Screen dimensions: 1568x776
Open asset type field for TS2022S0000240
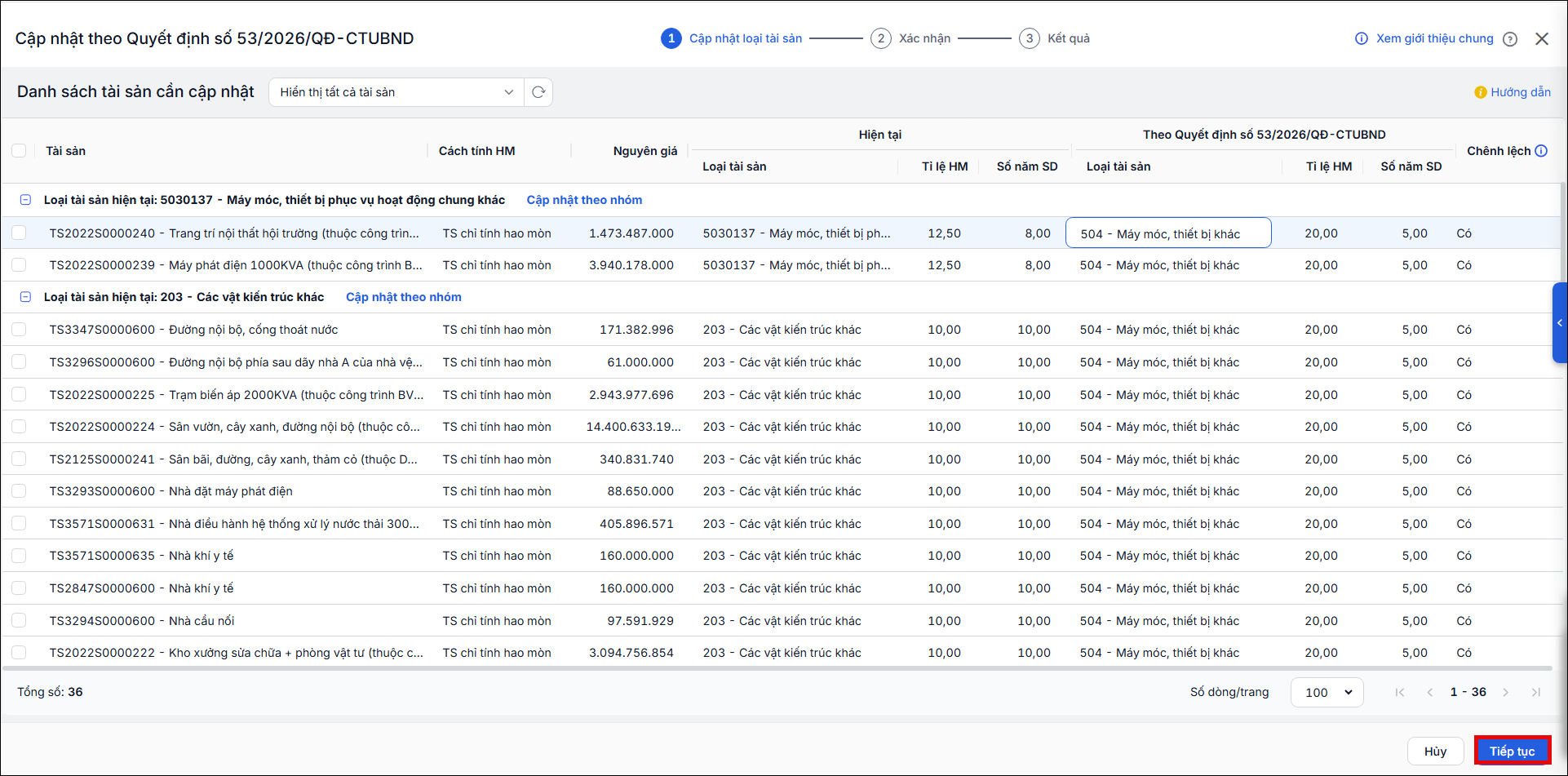pos(1168,233)
